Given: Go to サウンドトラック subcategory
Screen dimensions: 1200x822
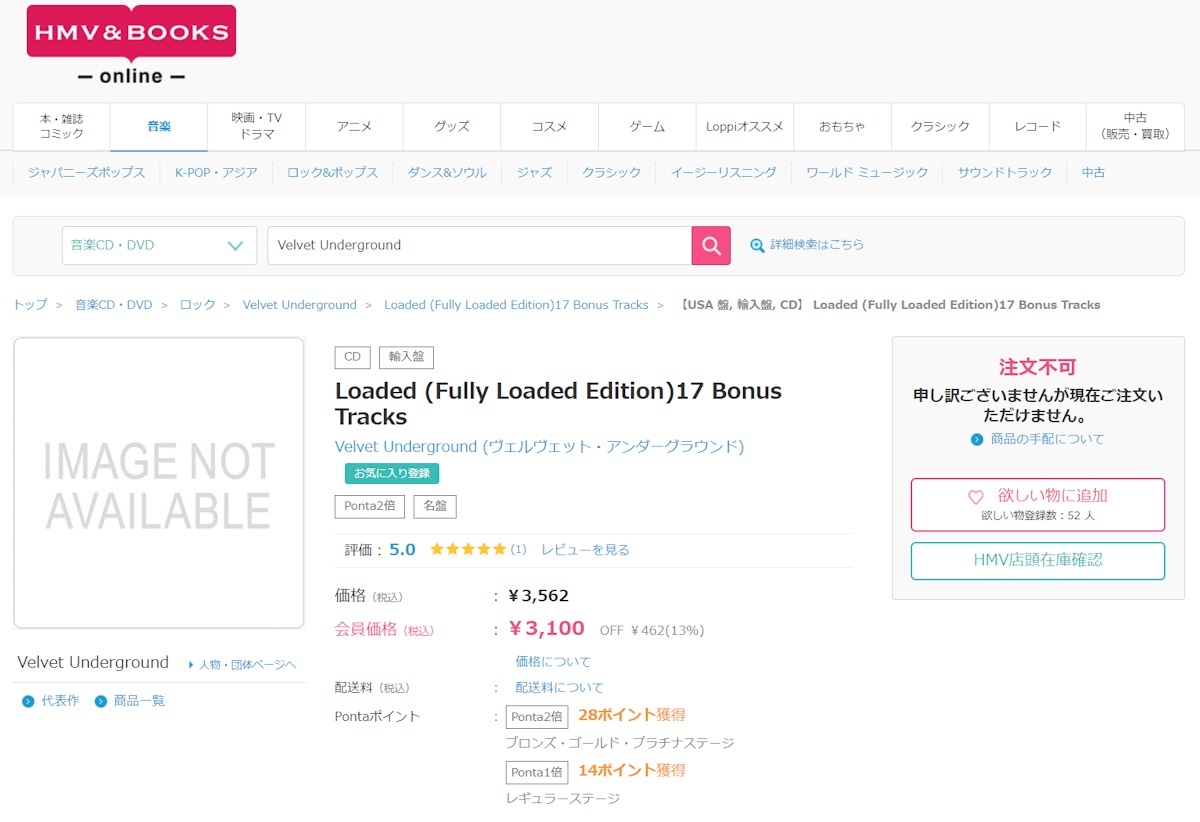Looking at the screenshot, I should (1005, 173).
